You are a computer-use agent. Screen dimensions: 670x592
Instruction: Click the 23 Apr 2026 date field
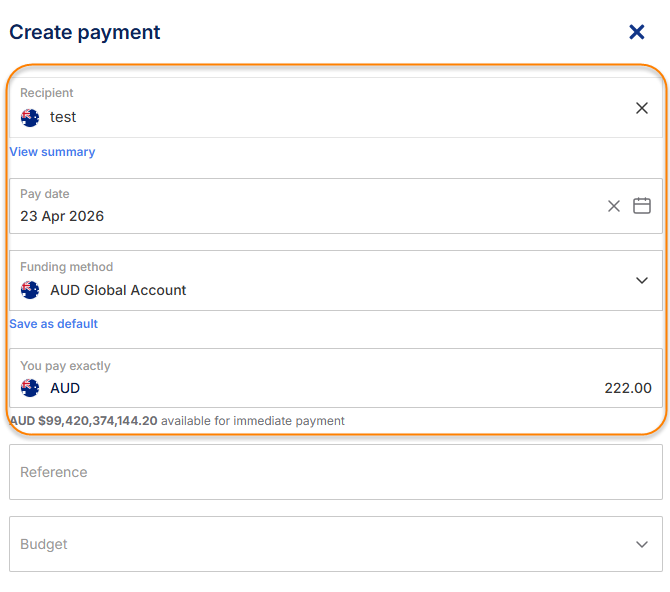[x=336, y=206]
